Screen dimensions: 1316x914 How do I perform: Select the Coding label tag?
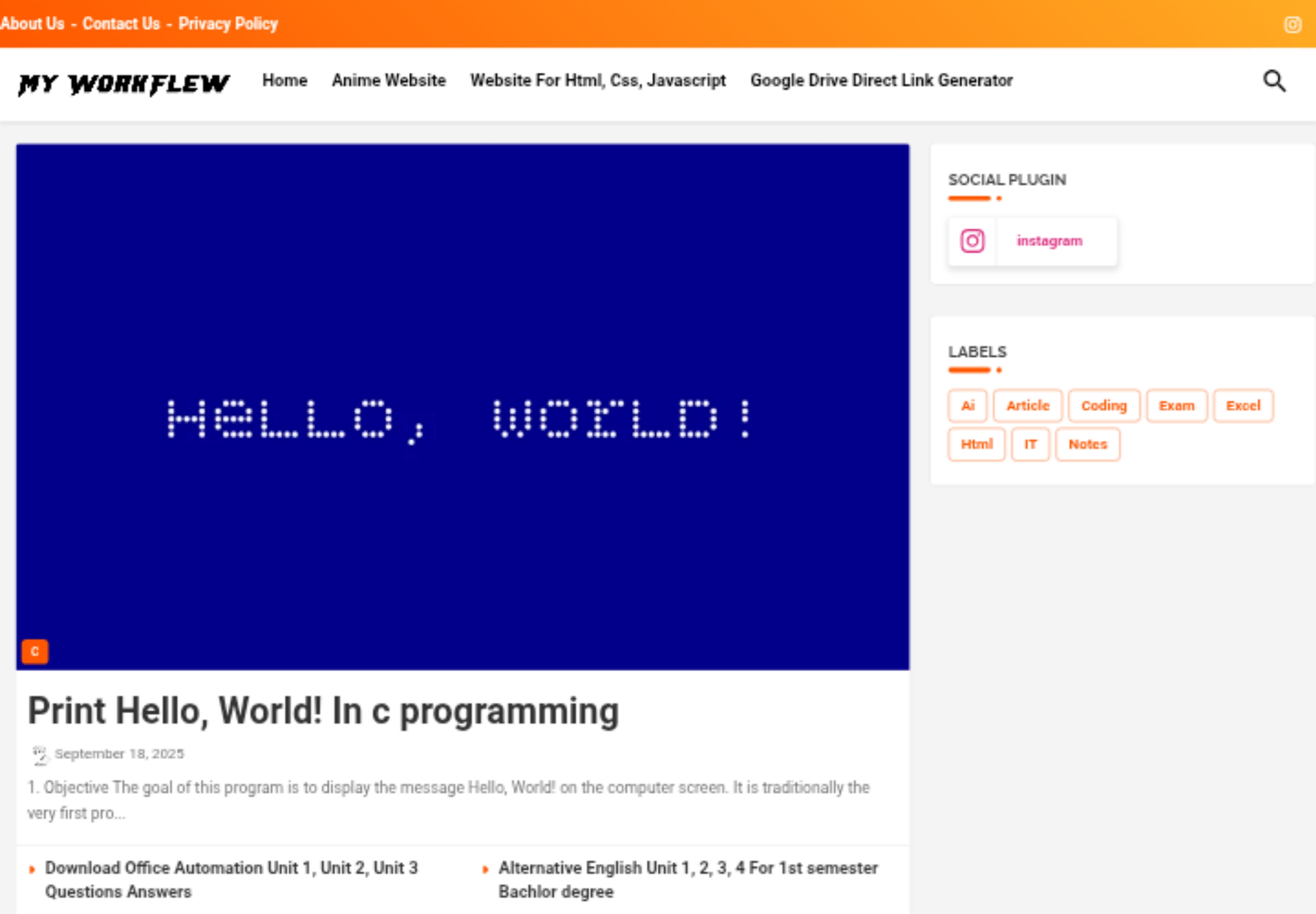1104,406
